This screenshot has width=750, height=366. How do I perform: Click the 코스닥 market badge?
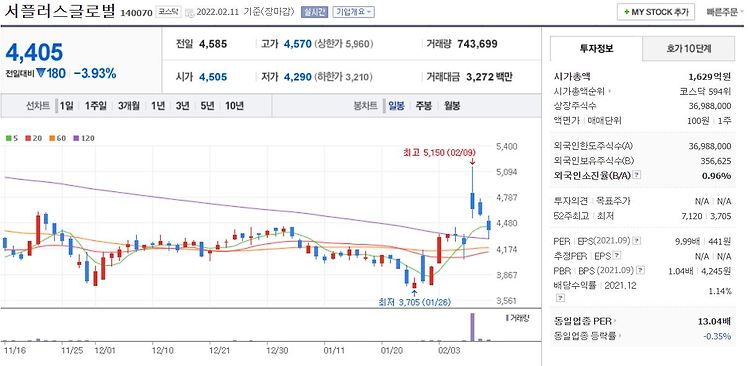(168, 12)
